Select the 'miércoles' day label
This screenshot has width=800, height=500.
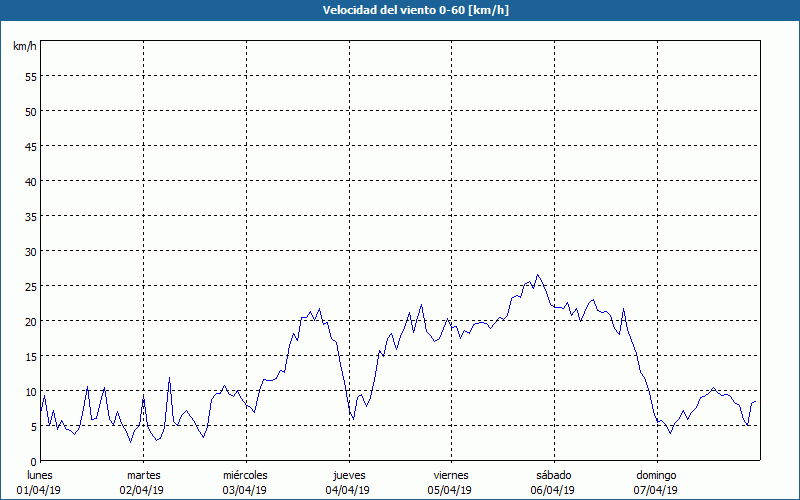click(245, 475)
